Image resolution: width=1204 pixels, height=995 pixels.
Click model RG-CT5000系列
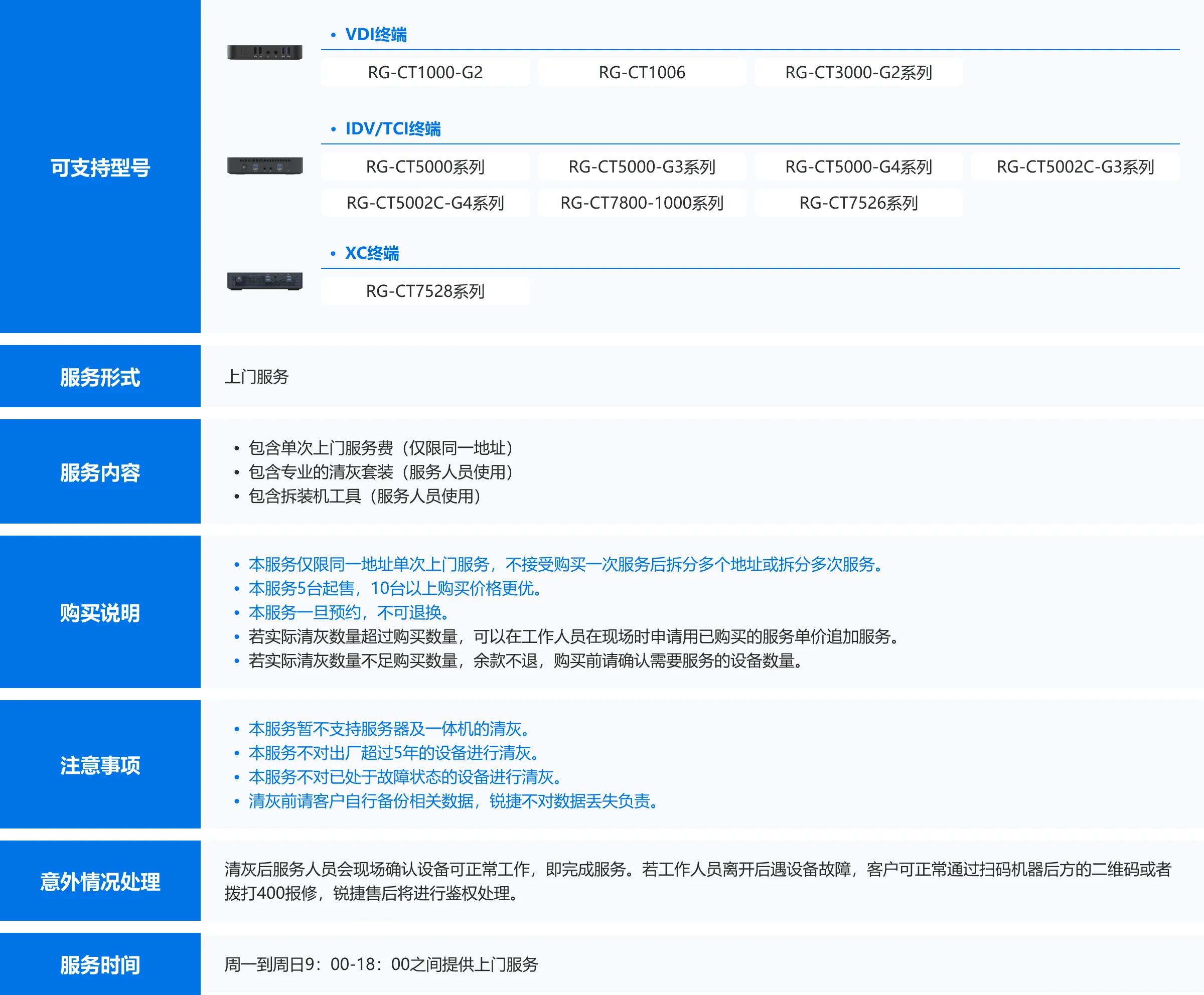pyautogui.click(x=425, y=167)
